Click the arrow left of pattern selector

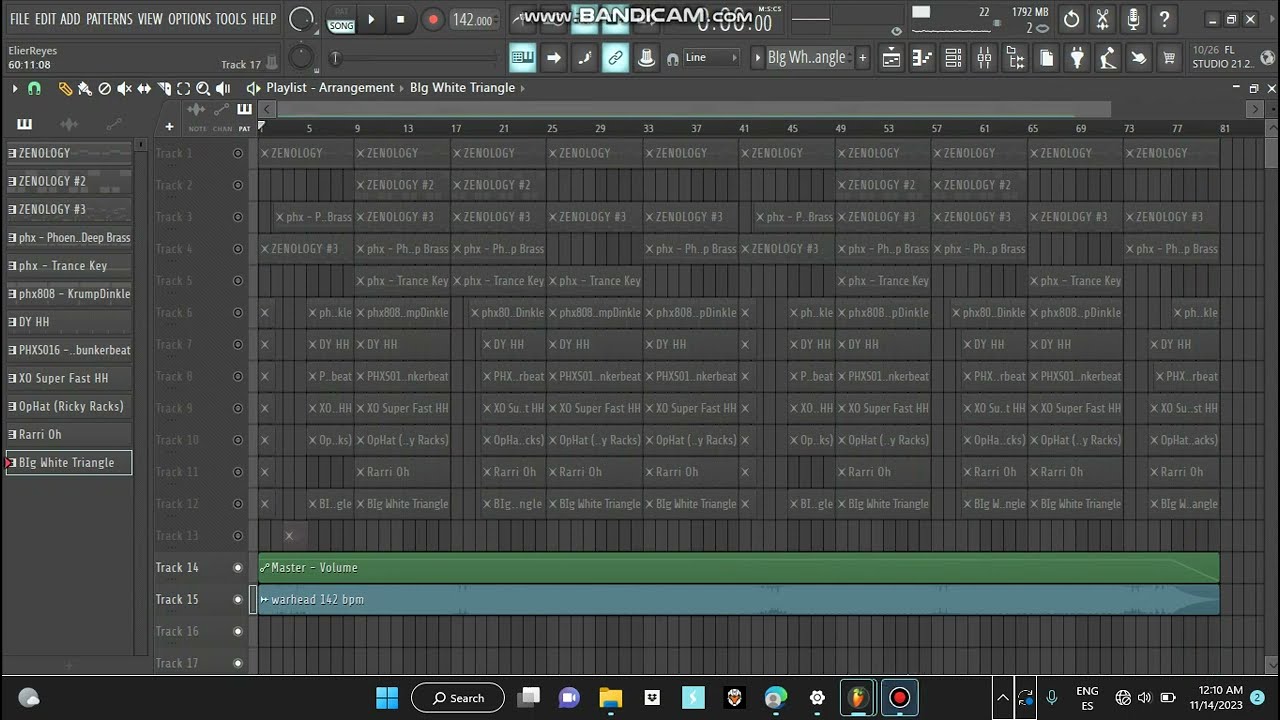(x=757, y=58)
